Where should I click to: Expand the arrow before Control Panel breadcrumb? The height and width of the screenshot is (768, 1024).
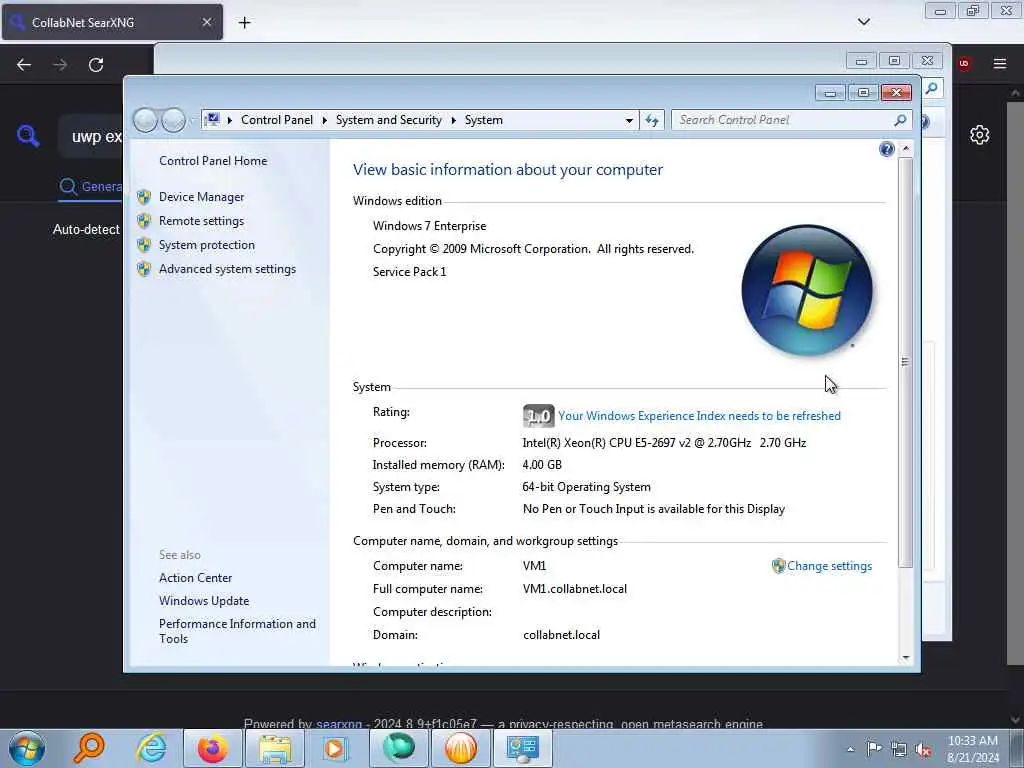coord(230,120)
